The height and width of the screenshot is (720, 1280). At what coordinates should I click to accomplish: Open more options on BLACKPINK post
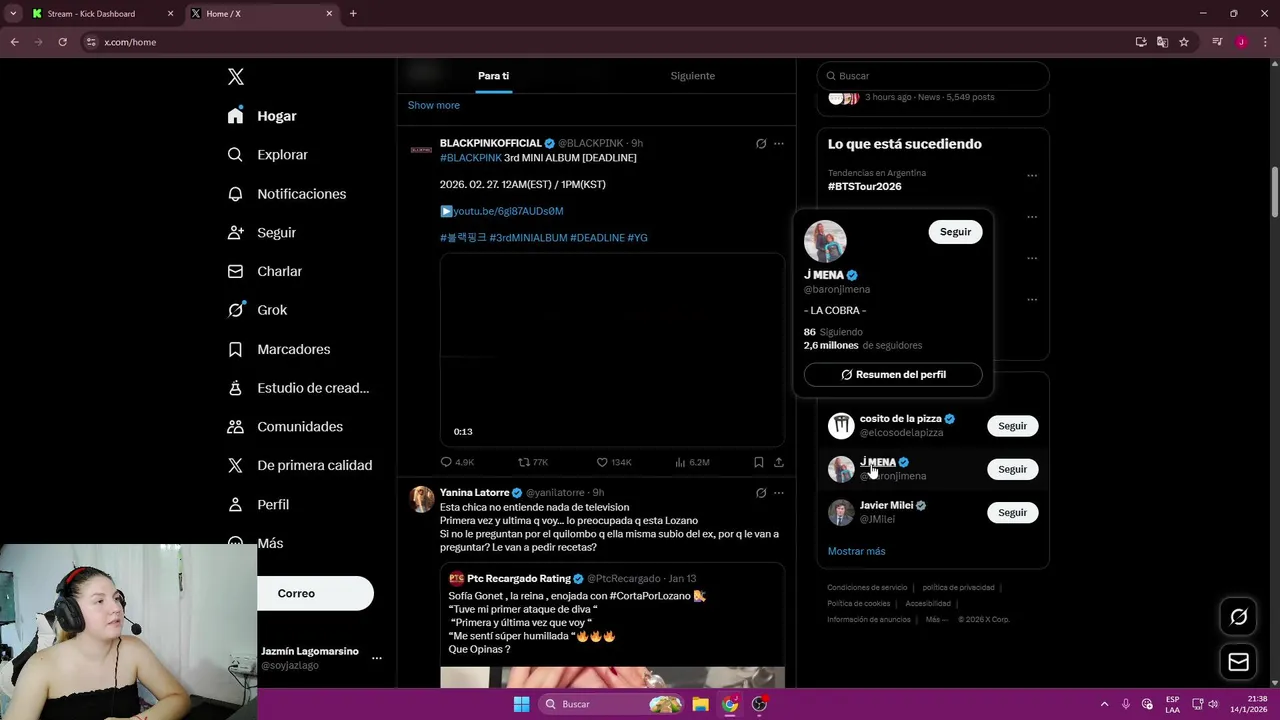779,144
